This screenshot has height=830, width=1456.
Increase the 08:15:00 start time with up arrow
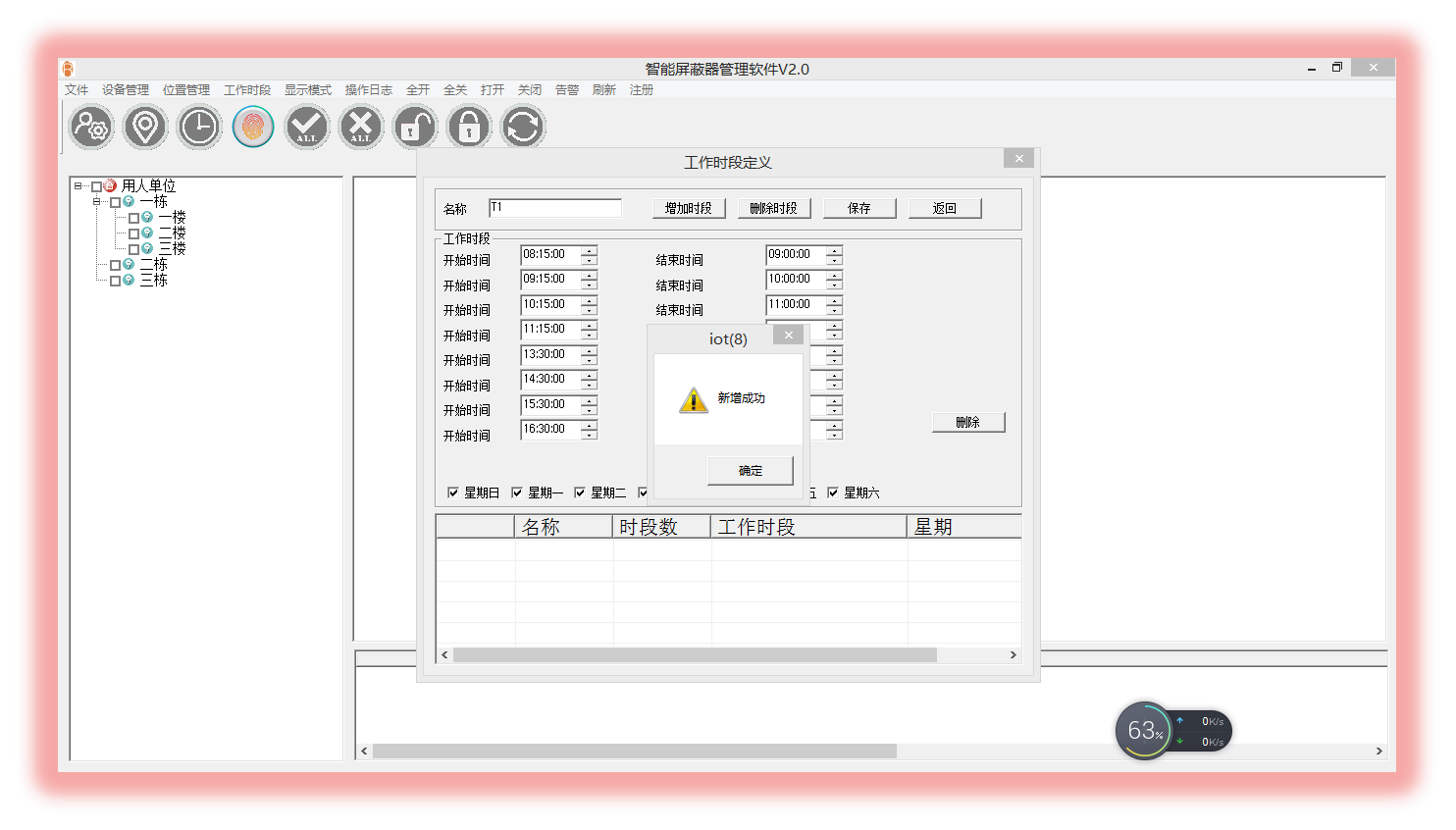589,251
